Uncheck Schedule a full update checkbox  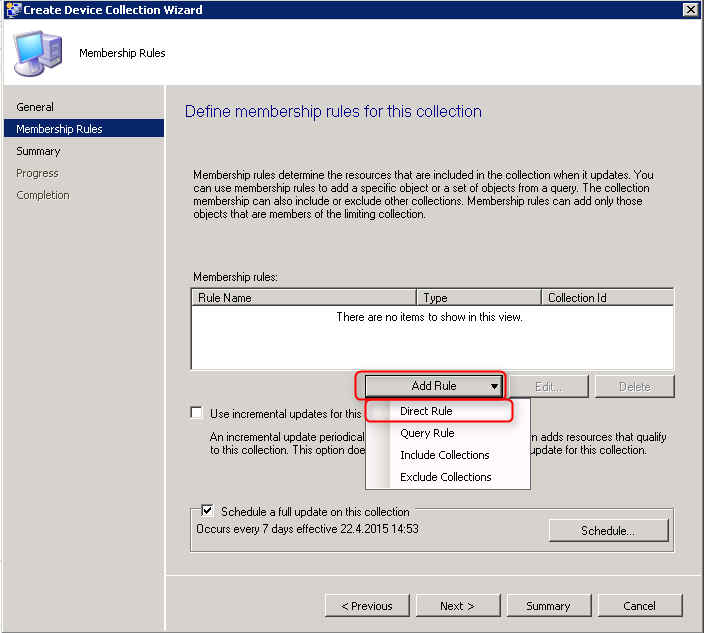pos(207,510)
